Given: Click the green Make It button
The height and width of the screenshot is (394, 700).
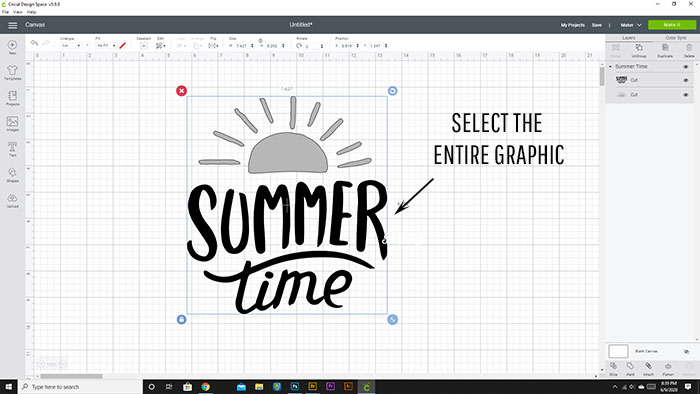Looking at the screenshot, I should (672, 25).
